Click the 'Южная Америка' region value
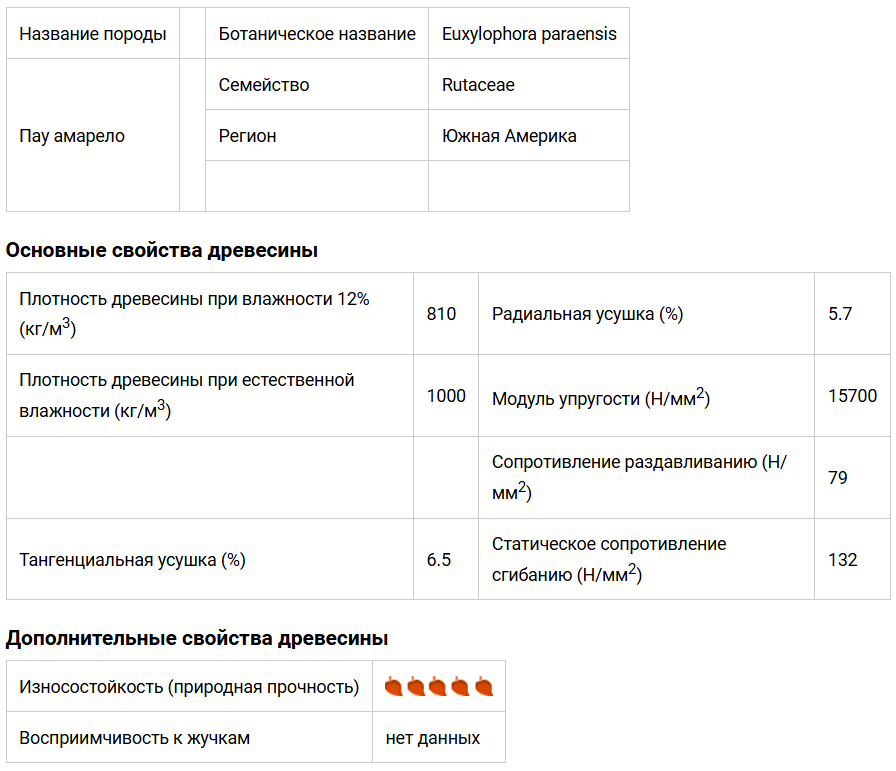Viewport: 896px width, 771px height. 509,136
